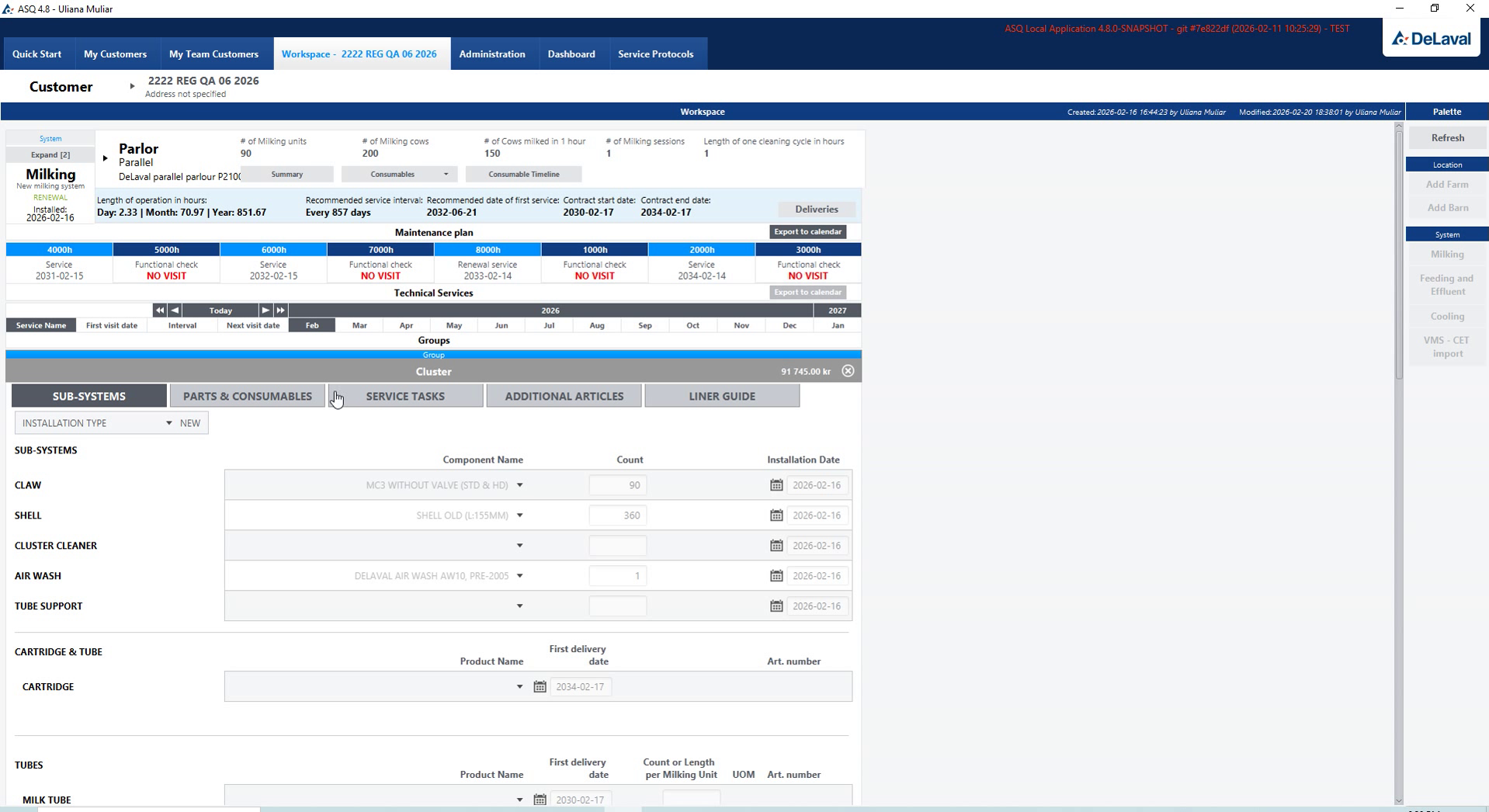Open the LINER GUIDE tab
This screenshot has width=1489, height=812.
coord(722,396)
